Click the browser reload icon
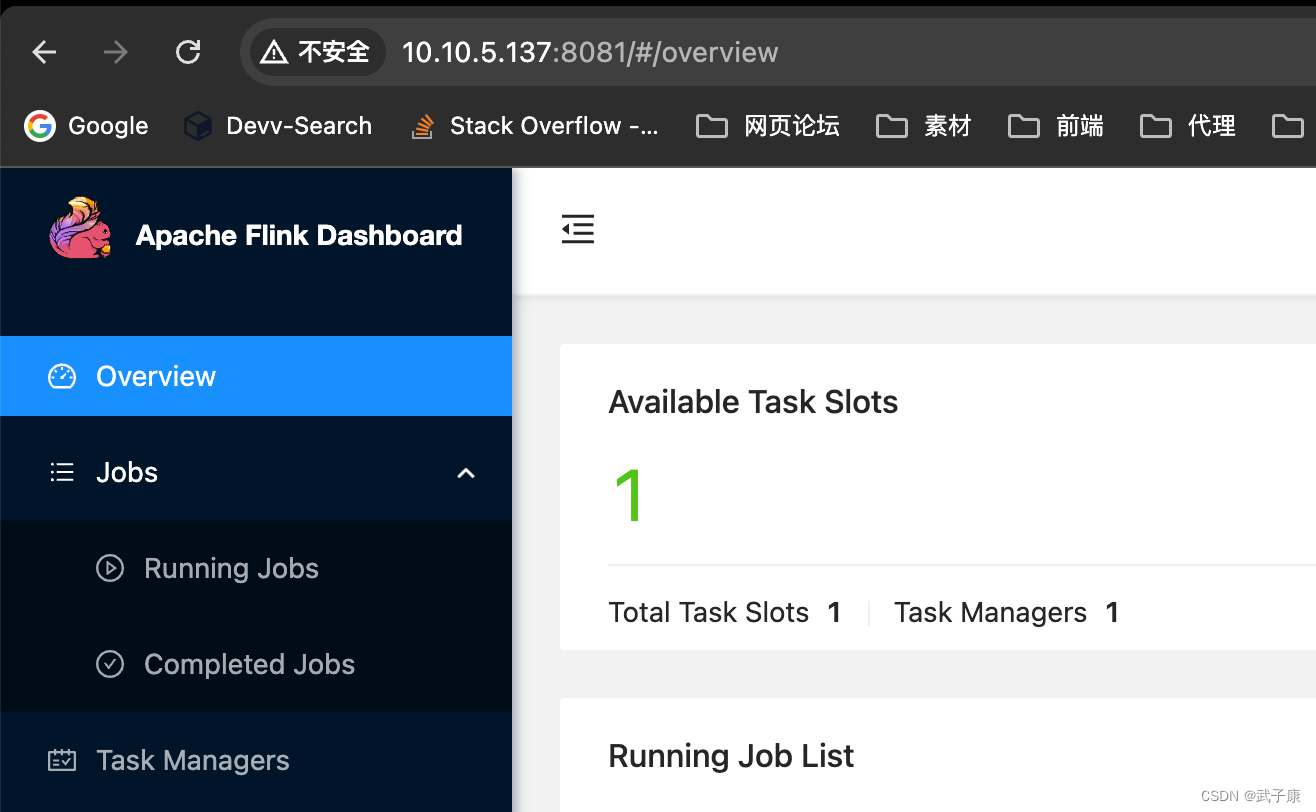Screen dimensions: 1316x812 pos(188,52)
